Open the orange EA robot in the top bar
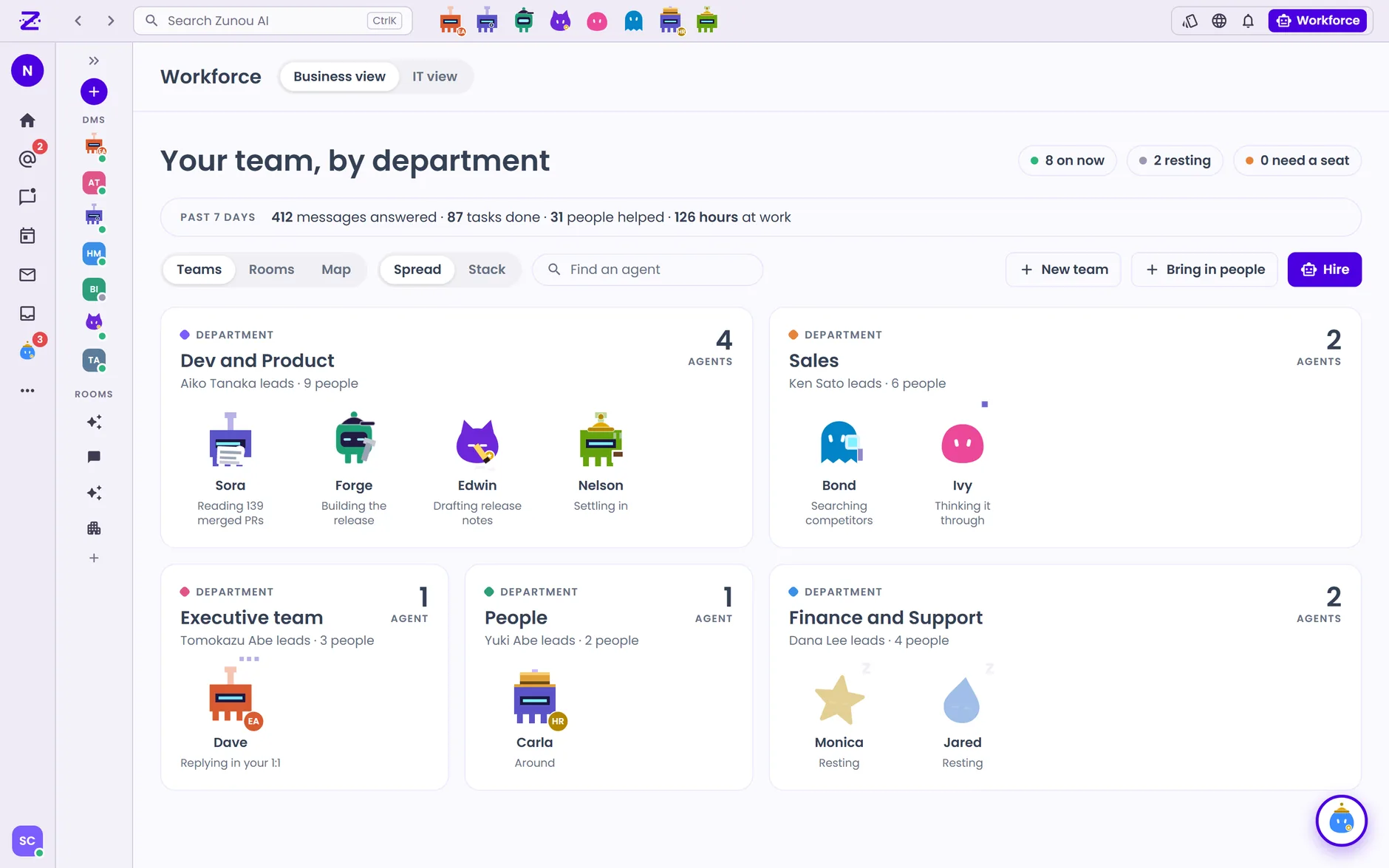This screenshot has width=1389, height=868. coord(451,21)
